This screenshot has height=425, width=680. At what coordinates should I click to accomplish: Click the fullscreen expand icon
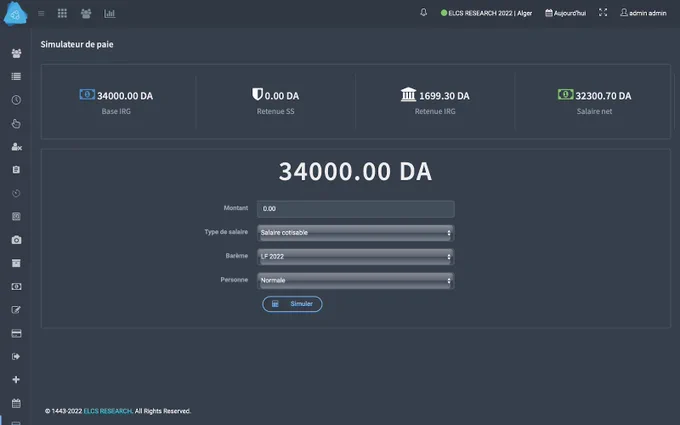click(x=603, y=13)
